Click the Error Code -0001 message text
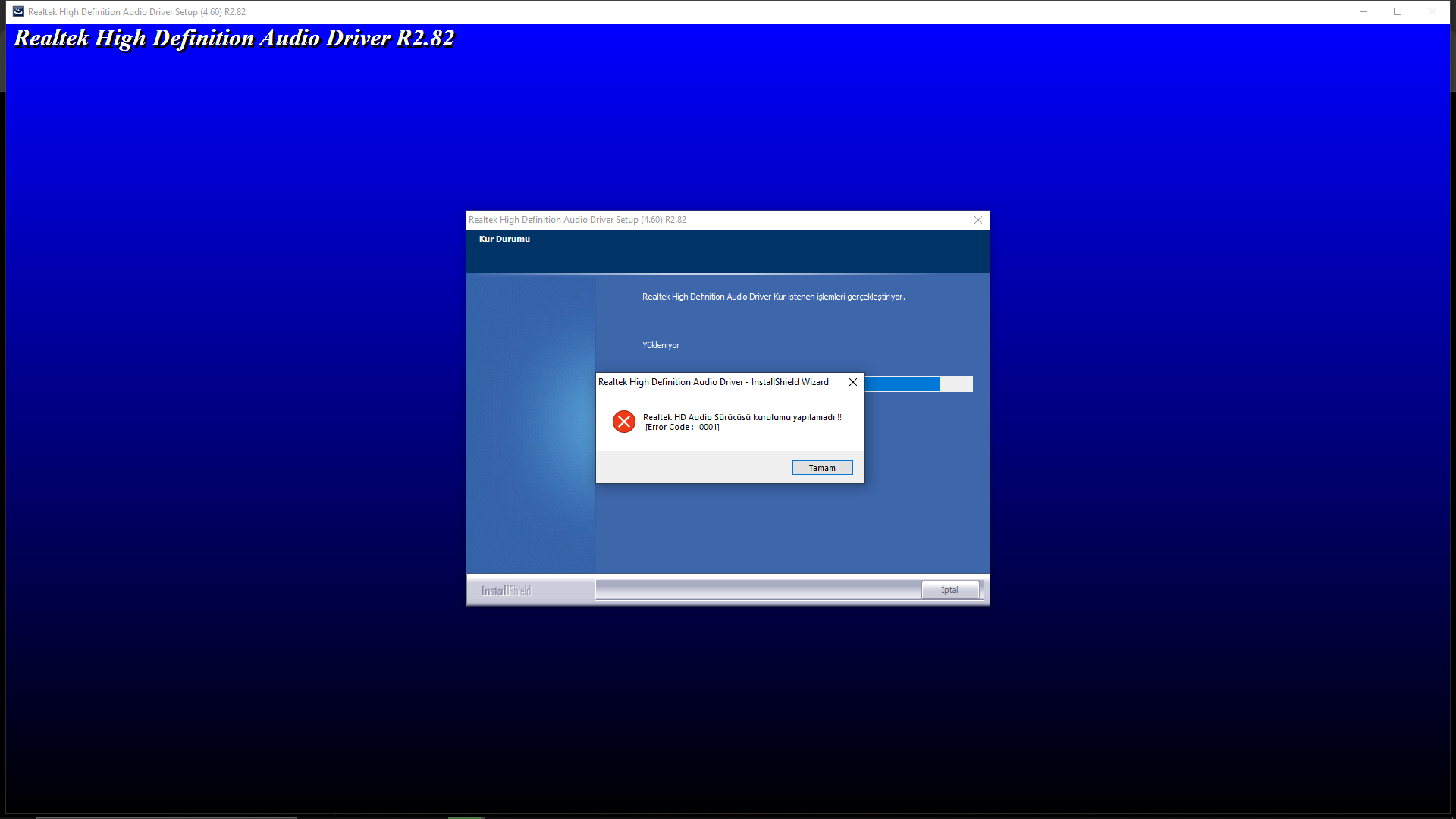 click(x=682, y=428)
